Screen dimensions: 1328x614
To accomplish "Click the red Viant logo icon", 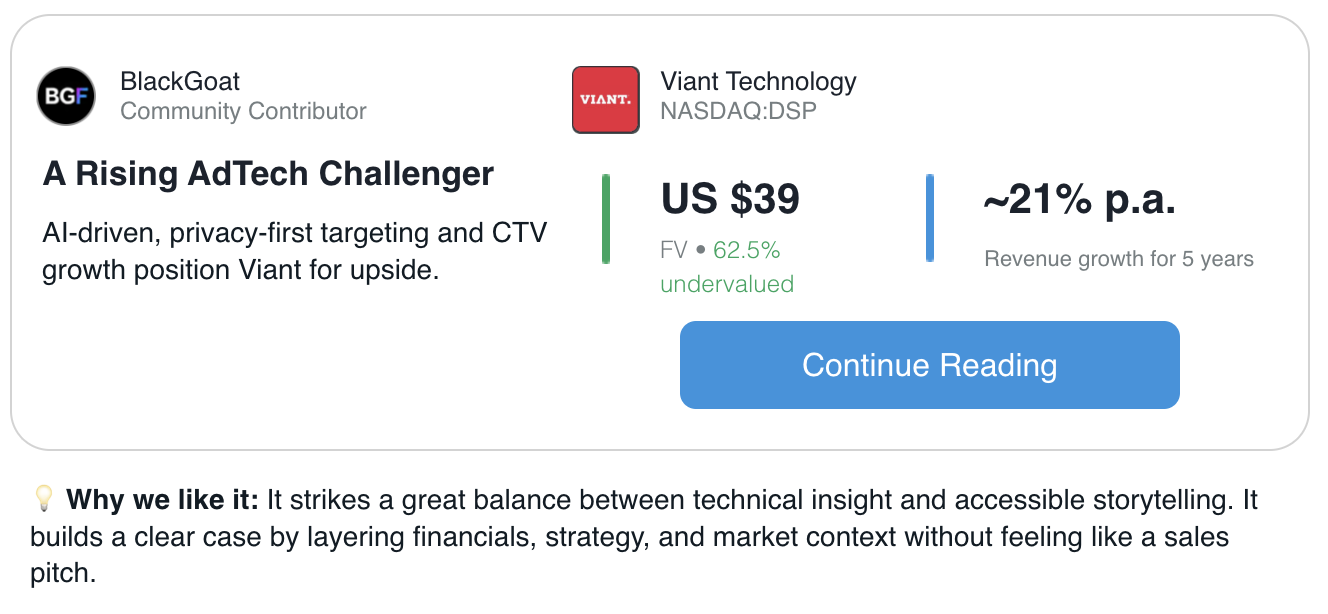I will point(606,100).
